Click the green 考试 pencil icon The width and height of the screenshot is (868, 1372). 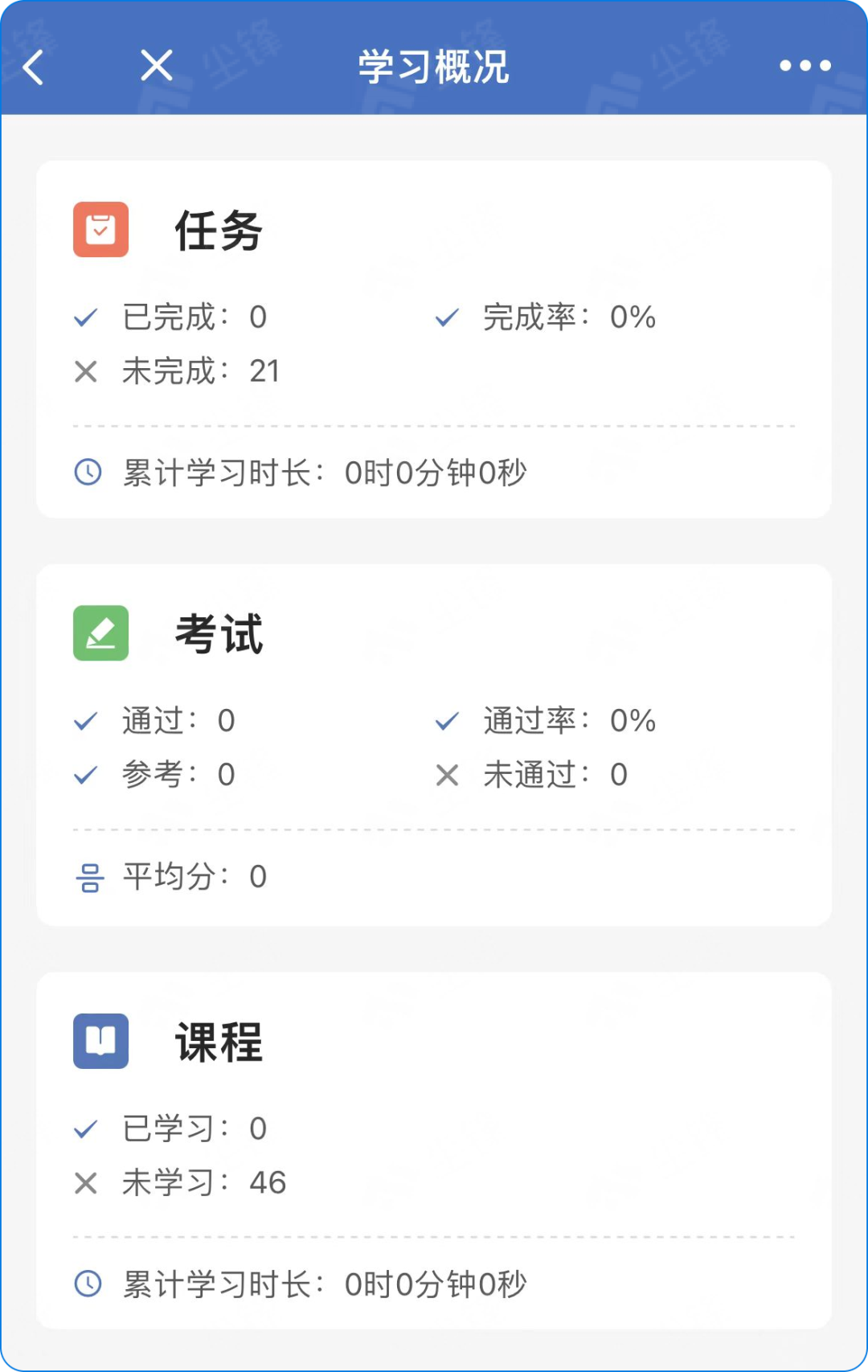(x=101, y=633)
